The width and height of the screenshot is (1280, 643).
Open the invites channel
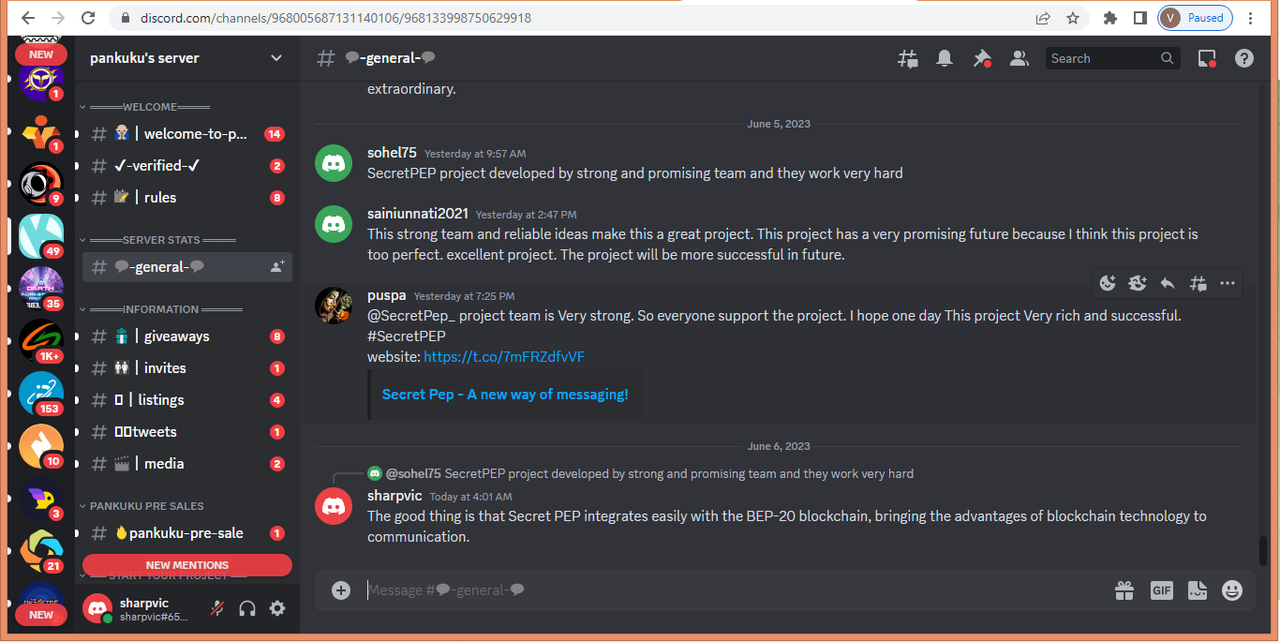187,368
